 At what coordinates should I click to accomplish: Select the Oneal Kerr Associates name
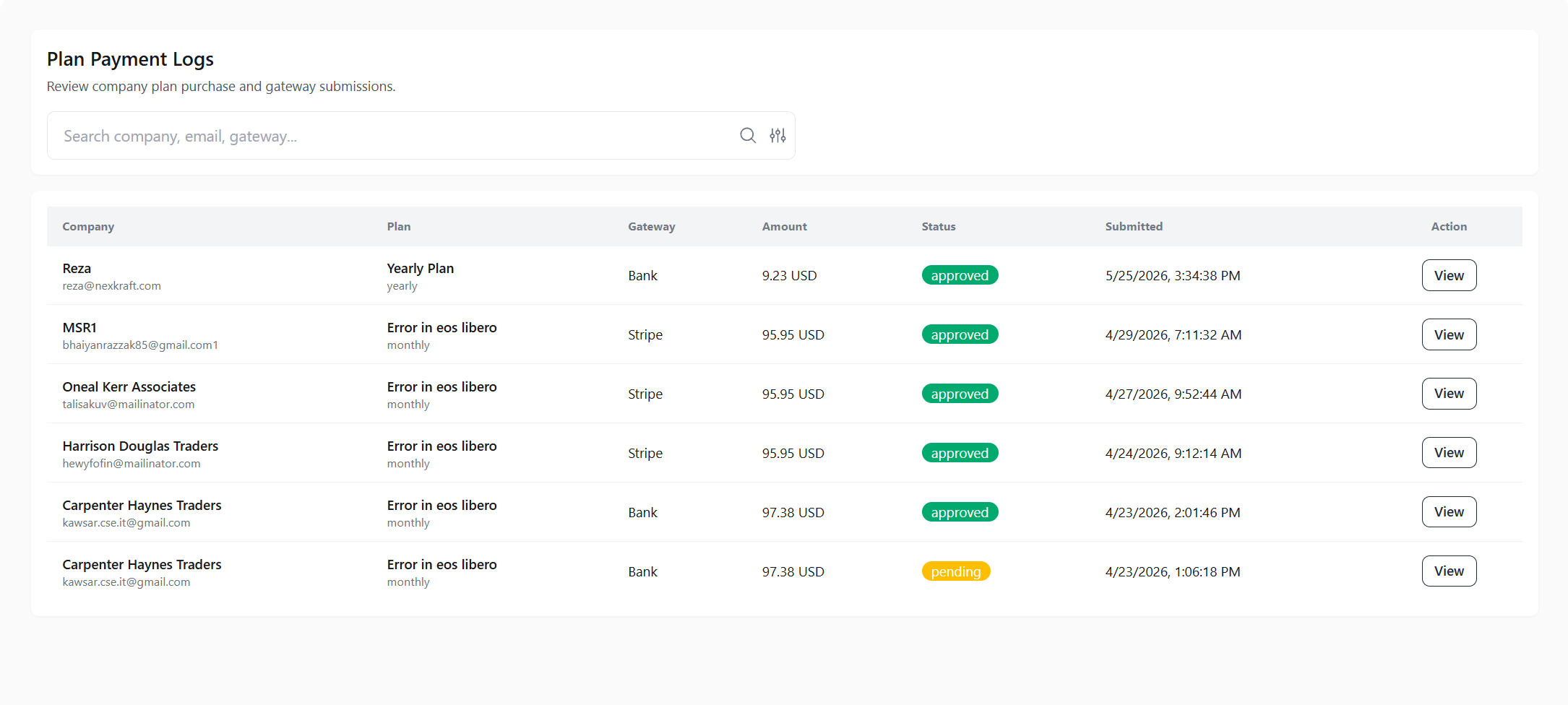pos(129,387)
